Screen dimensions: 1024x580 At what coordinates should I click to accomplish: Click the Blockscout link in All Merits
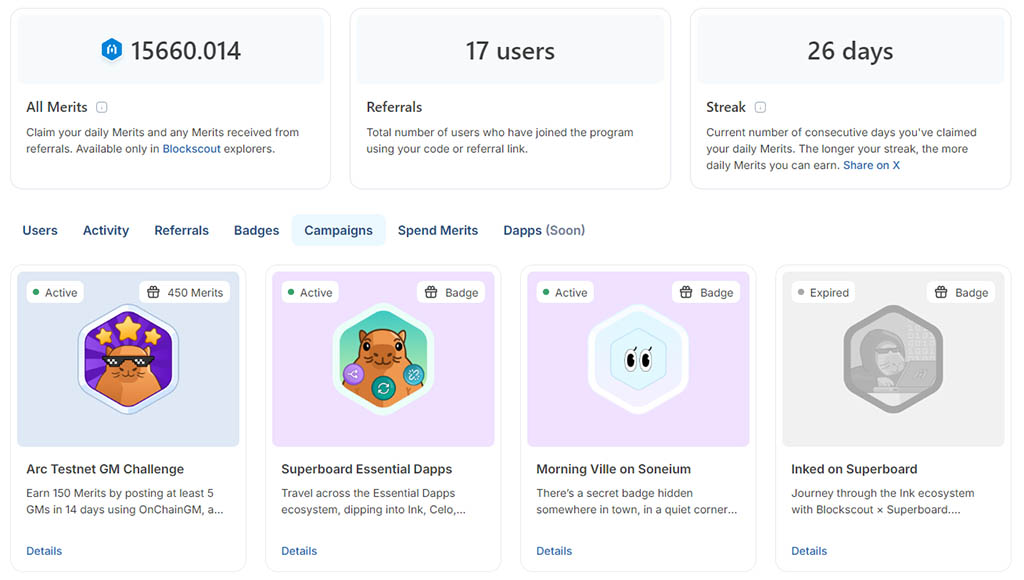(x=191, y=149)
